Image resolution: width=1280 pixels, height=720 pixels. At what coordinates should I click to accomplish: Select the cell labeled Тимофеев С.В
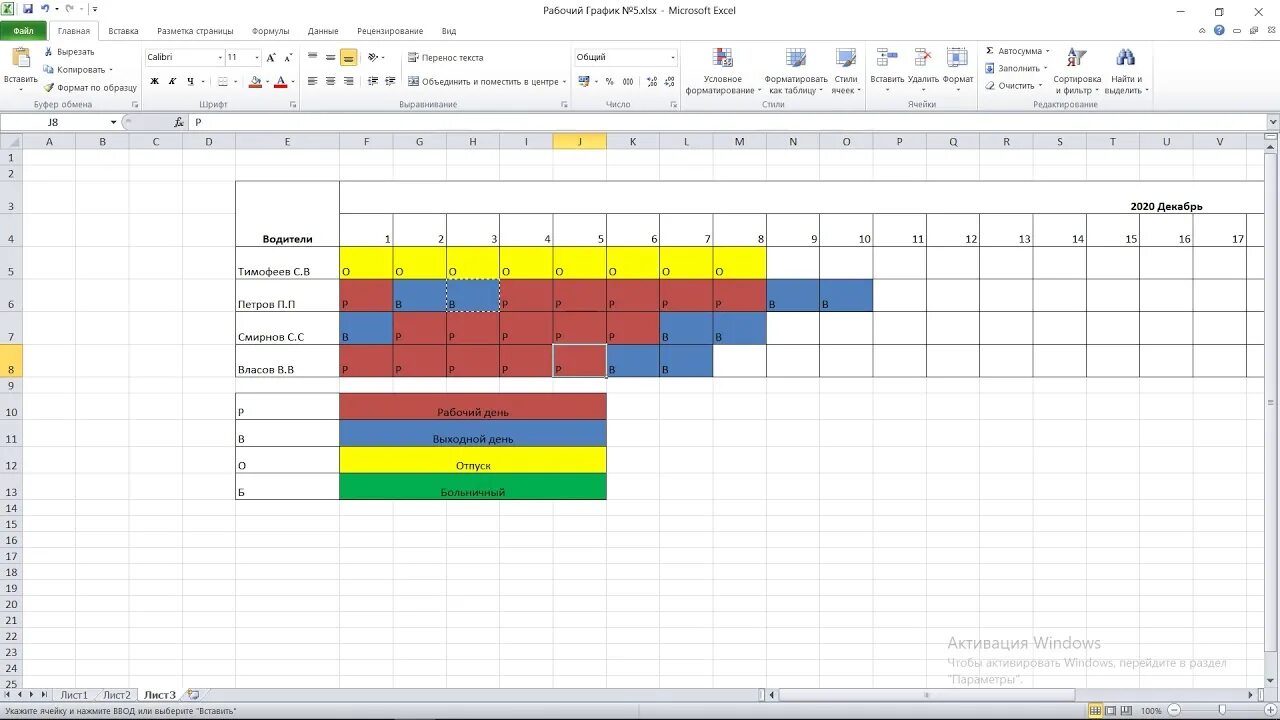(x=287, y=263)
